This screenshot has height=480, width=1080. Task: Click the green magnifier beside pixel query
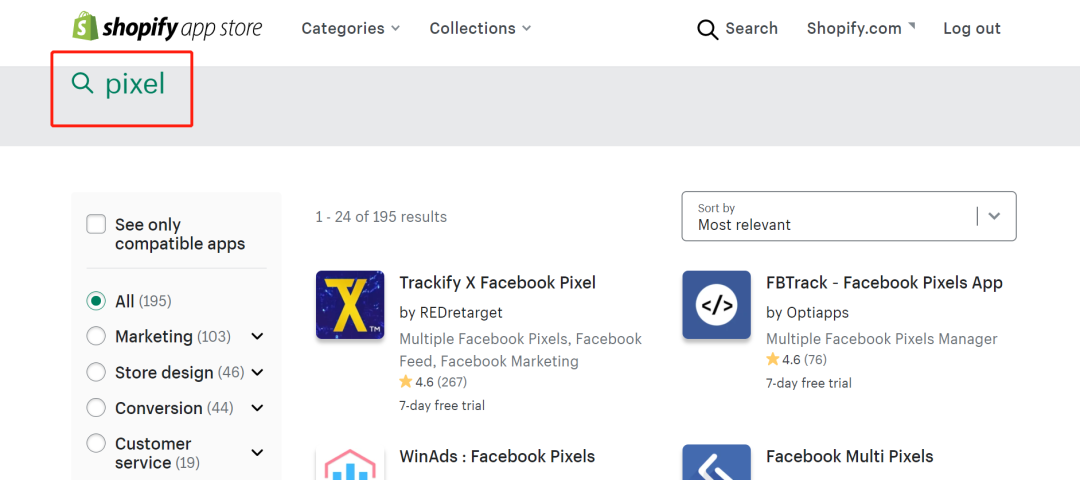pos(83,83)
